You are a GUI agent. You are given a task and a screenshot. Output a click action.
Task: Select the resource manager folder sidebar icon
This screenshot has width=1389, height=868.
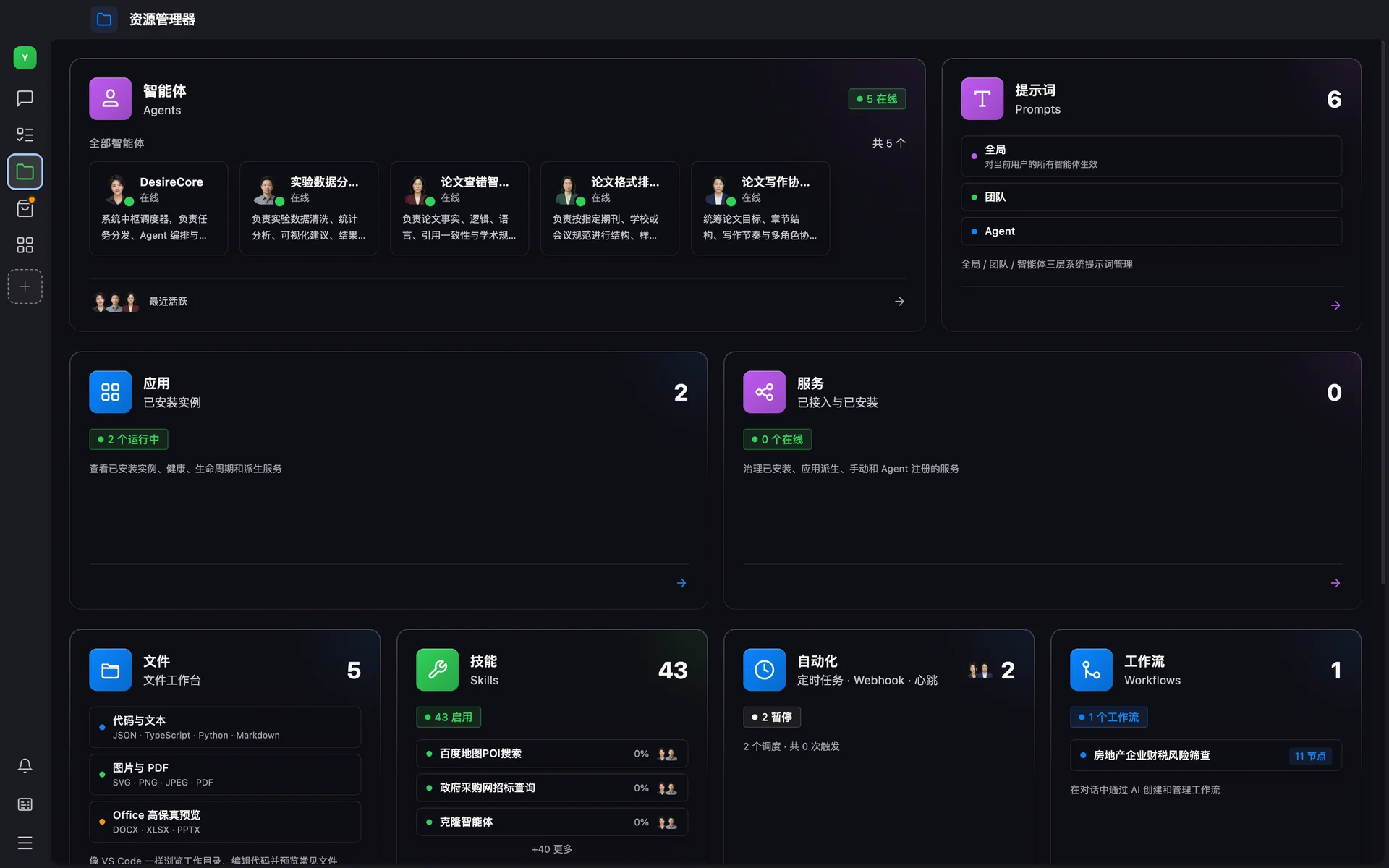pyautogui.click(x=25, y=171)
